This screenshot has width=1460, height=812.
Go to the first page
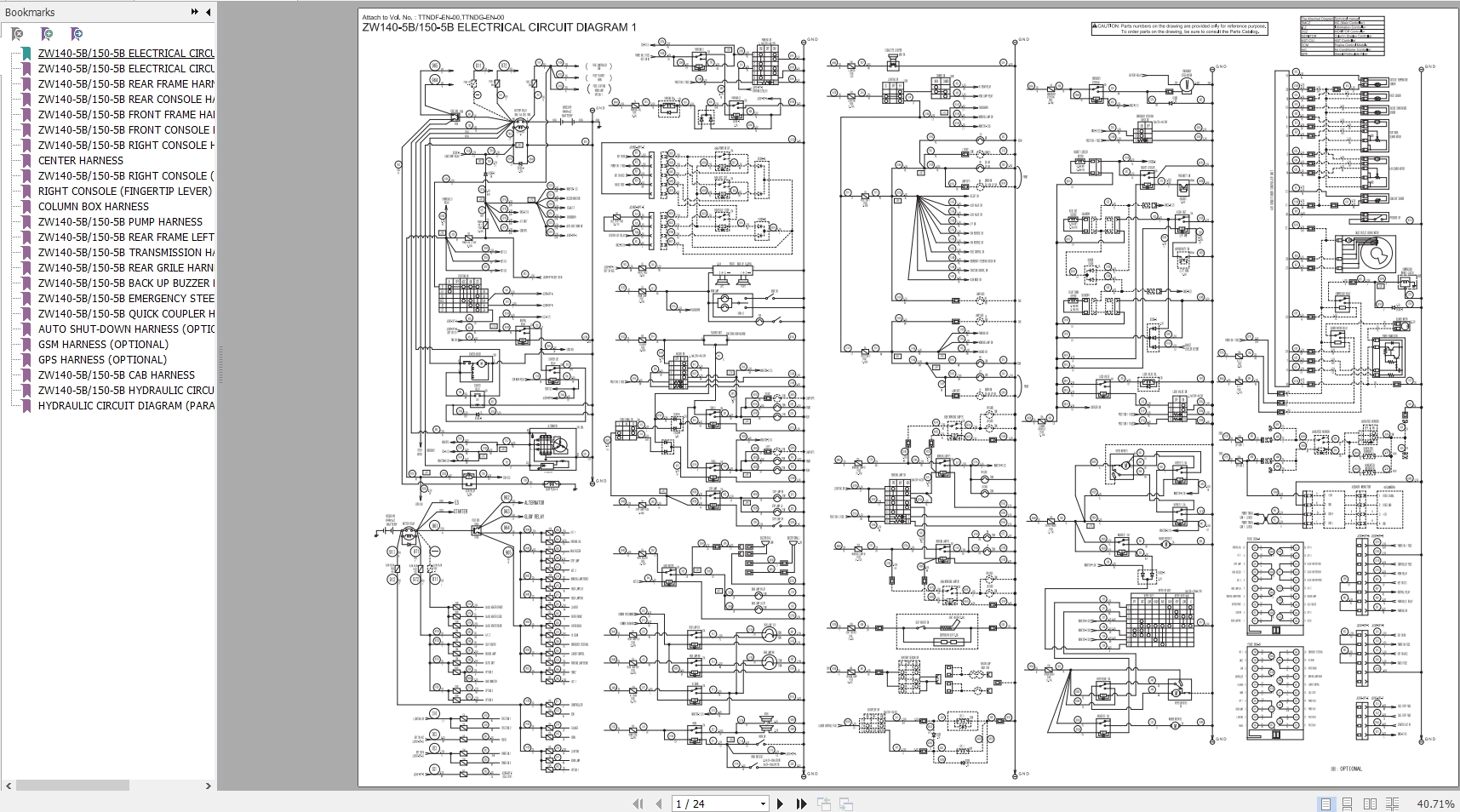[638, 803]
